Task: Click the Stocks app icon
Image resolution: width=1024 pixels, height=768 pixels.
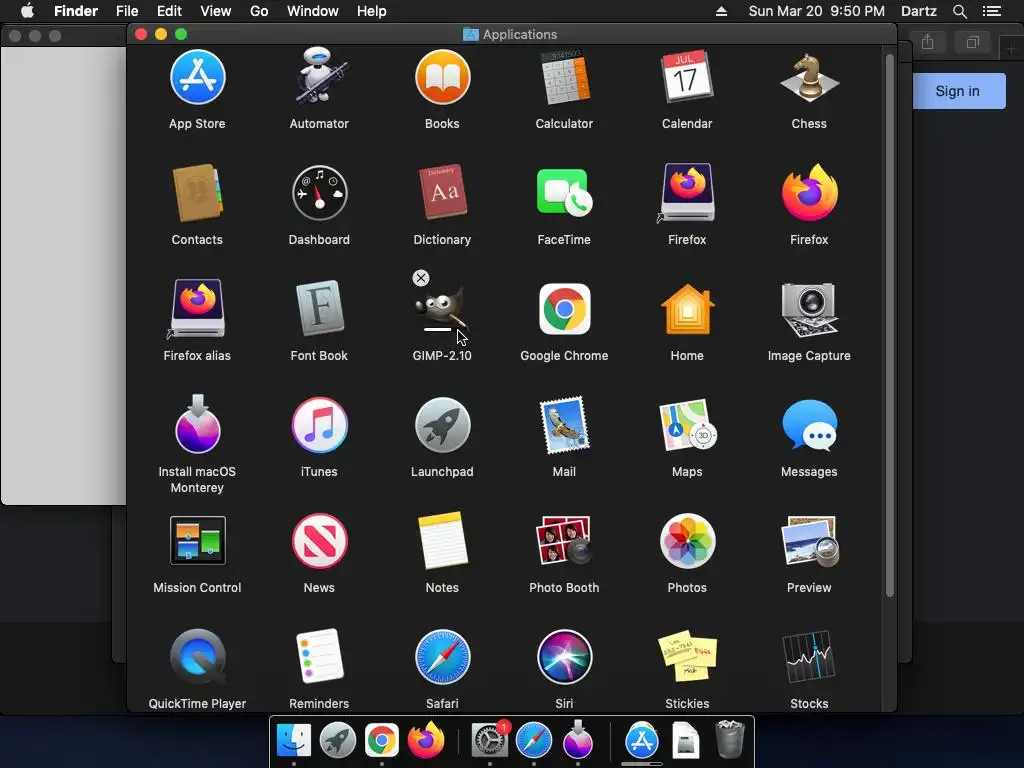Action: [x=809, y=656]
